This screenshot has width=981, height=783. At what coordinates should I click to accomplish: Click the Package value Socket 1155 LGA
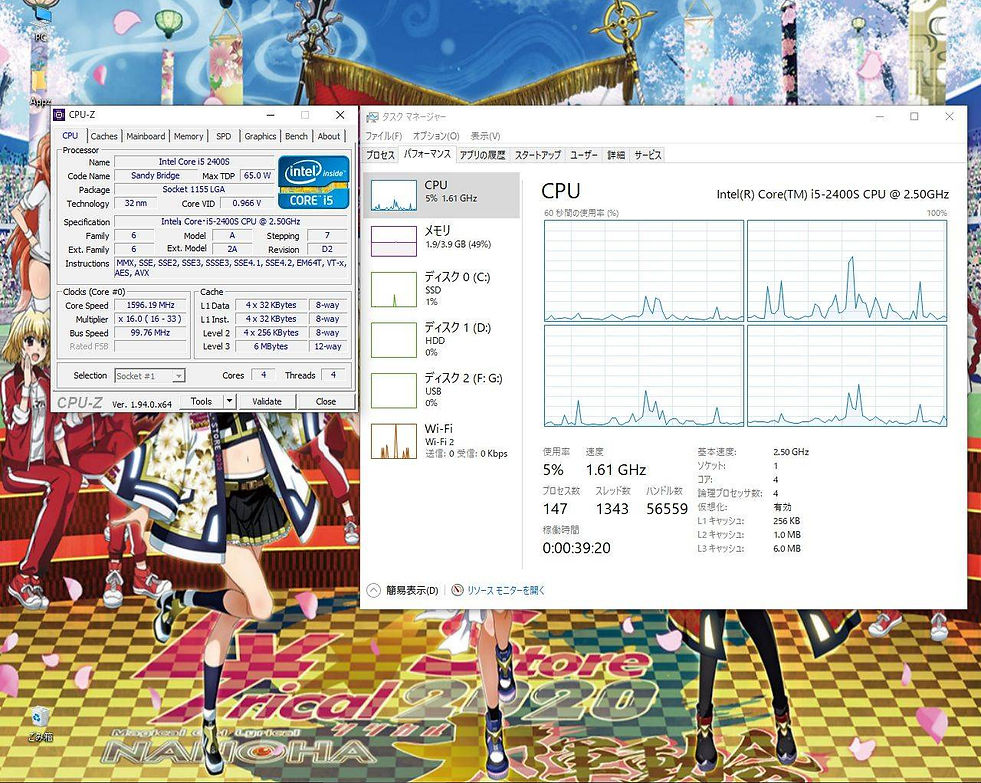point(194,189)
